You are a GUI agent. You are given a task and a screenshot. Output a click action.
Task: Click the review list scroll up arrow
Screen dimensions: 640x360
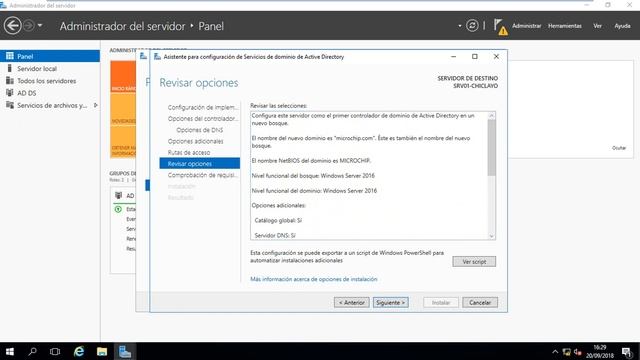tap(491, 116)
